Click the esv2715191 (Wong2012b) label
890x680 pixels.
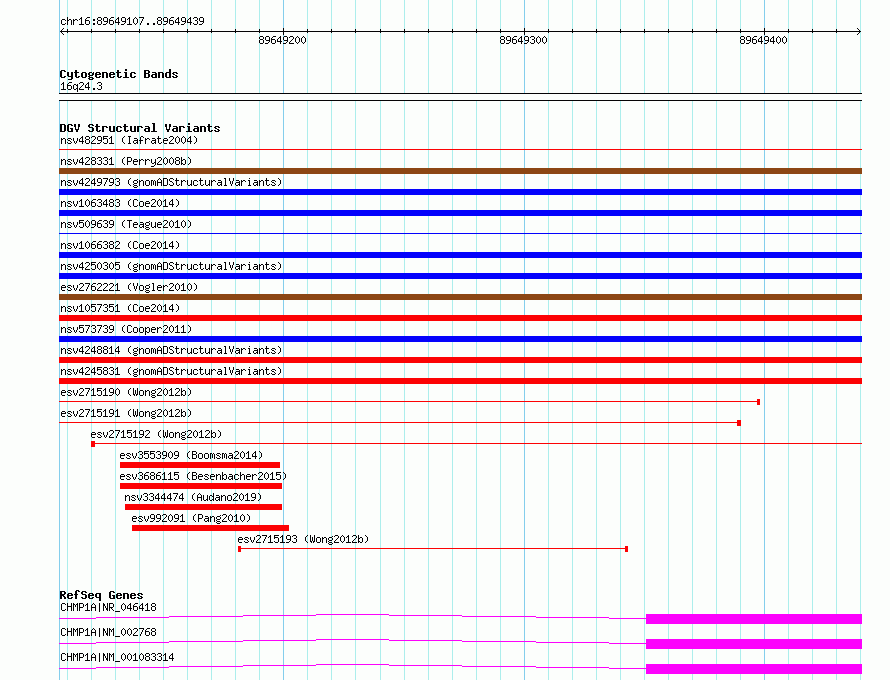pos(126,413)
